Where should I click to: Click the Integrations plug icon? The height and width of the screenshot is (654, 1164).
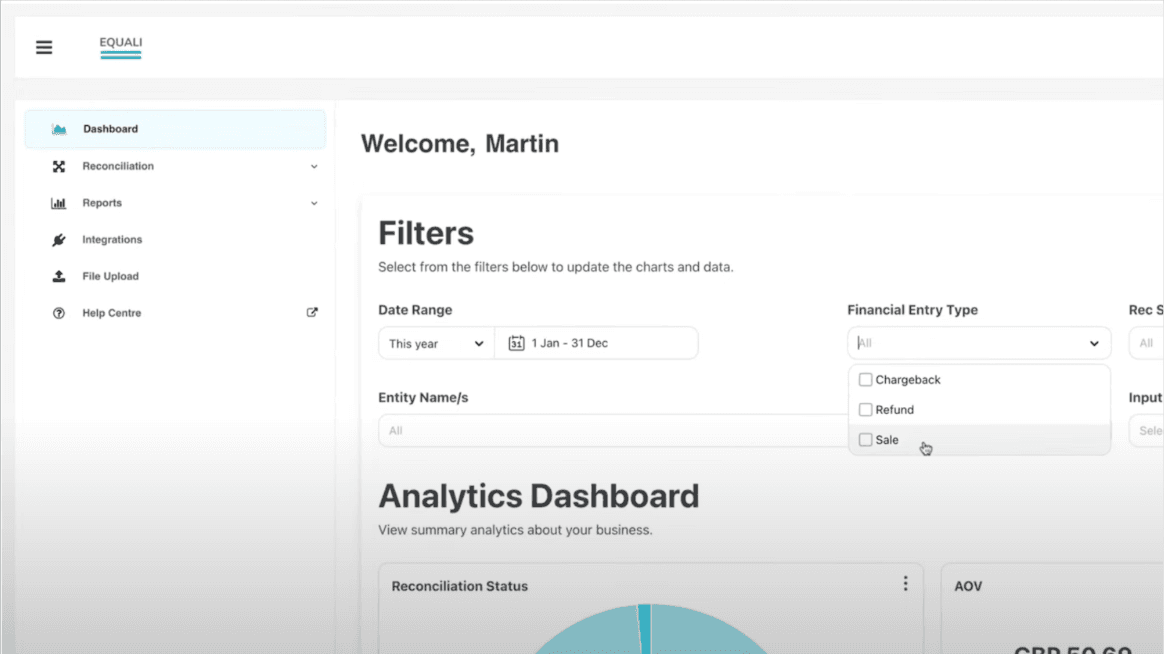click(x=59, y=240)
